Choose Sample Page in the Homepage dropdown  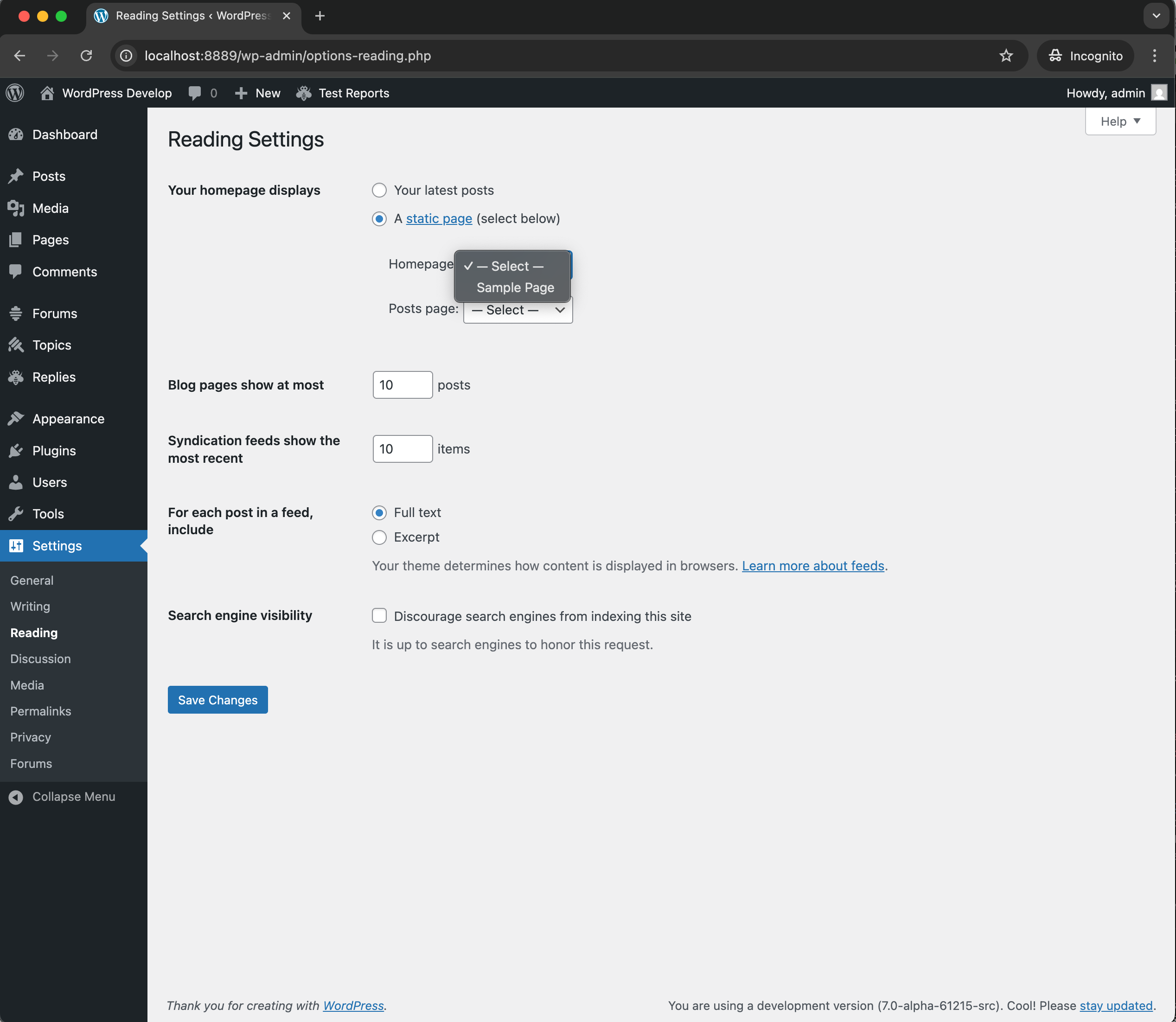tap(515, 288)
